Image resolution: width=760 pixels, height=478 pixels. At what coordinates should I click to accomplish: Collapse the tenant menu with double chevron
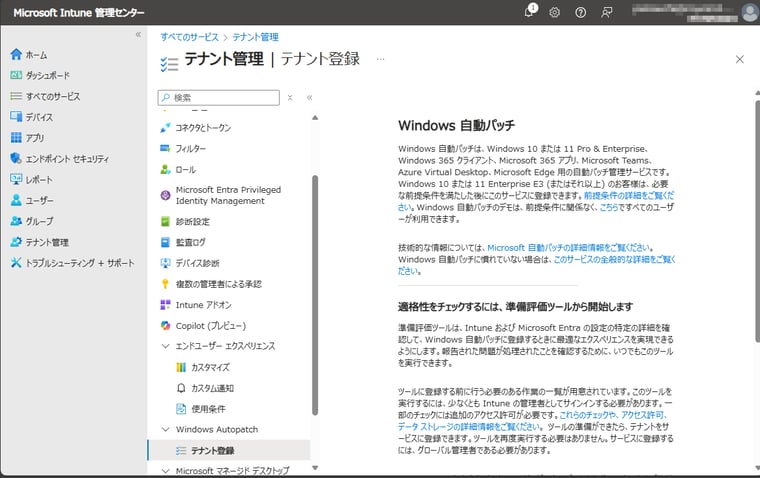(x=309, y=97)
